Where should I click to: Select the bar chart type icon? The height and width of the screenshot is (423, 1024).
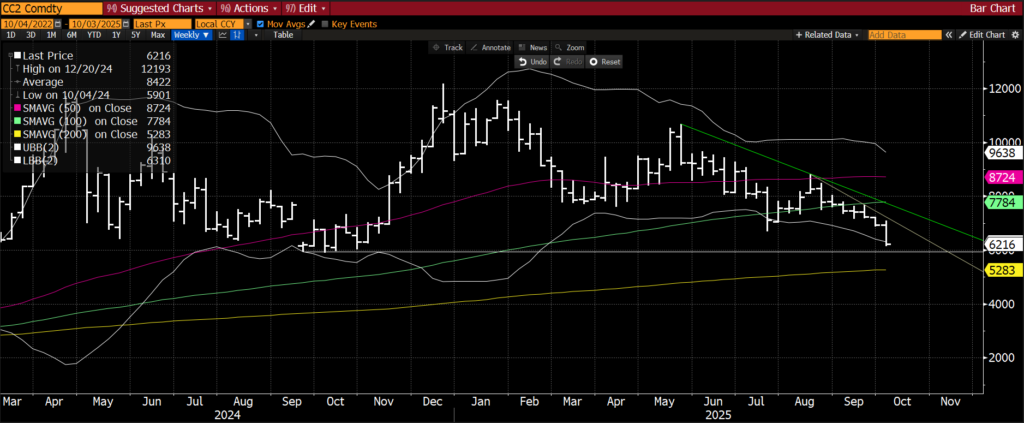click(x=238, y=34)
